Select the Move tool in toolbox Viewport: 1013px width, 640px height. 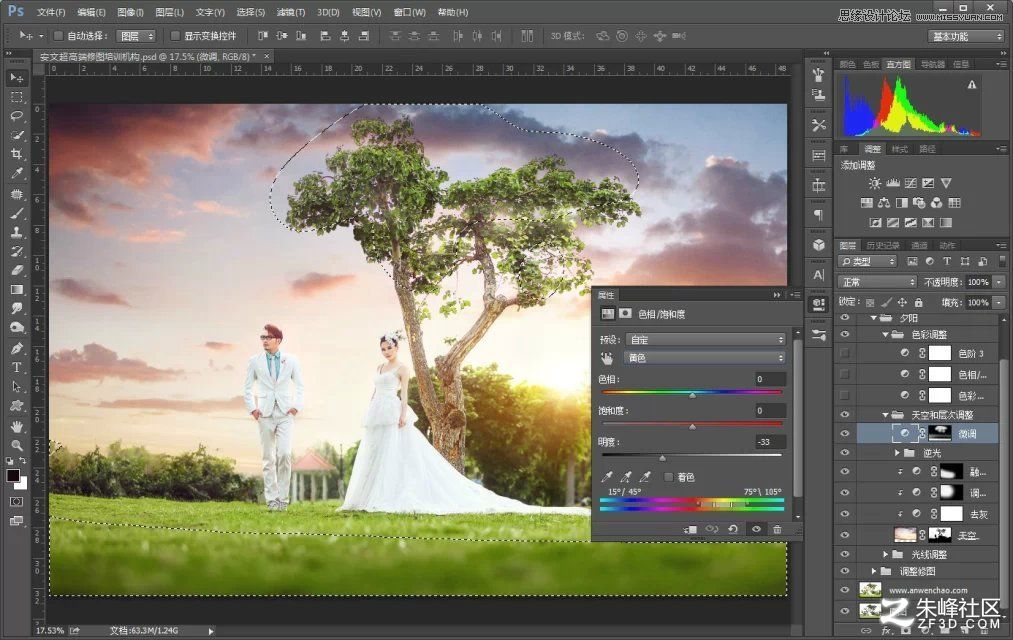coord(16,78)
